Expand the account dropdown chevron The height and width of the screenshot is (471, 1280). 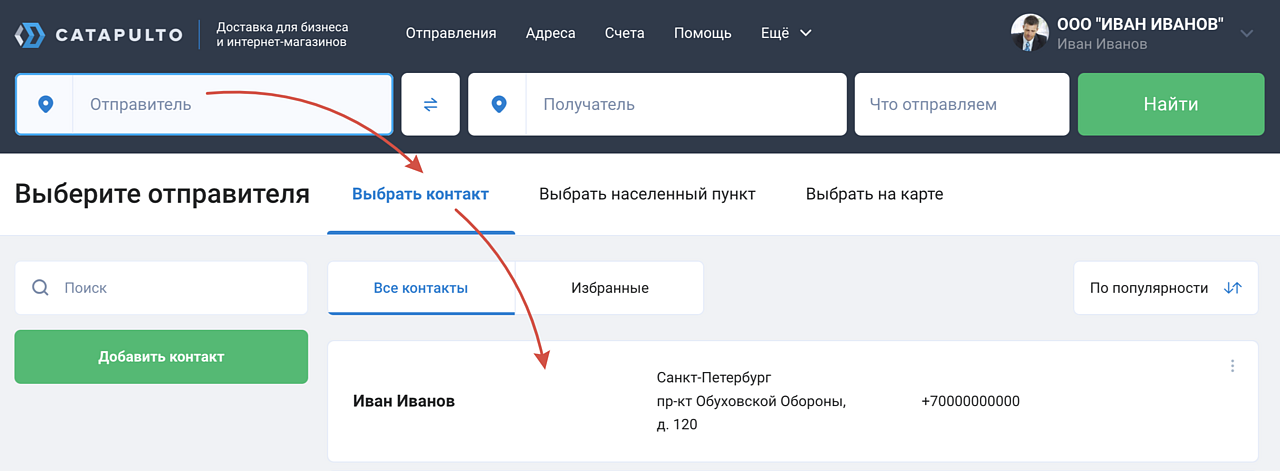1246,33
